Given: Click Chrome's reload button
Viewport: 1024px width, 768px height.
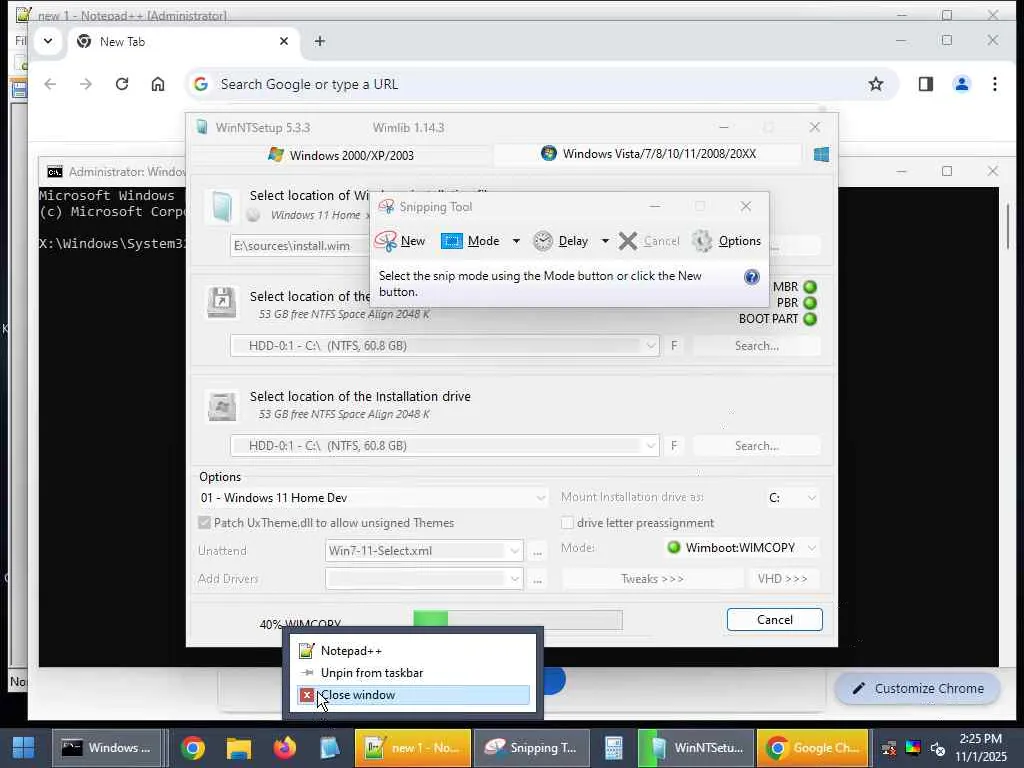Looking at the screenshot, I should coord(121,84).
